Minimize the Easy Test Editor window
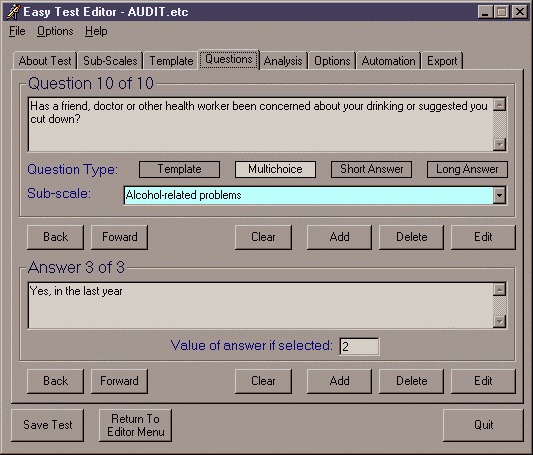 click(x=485, y=12)
